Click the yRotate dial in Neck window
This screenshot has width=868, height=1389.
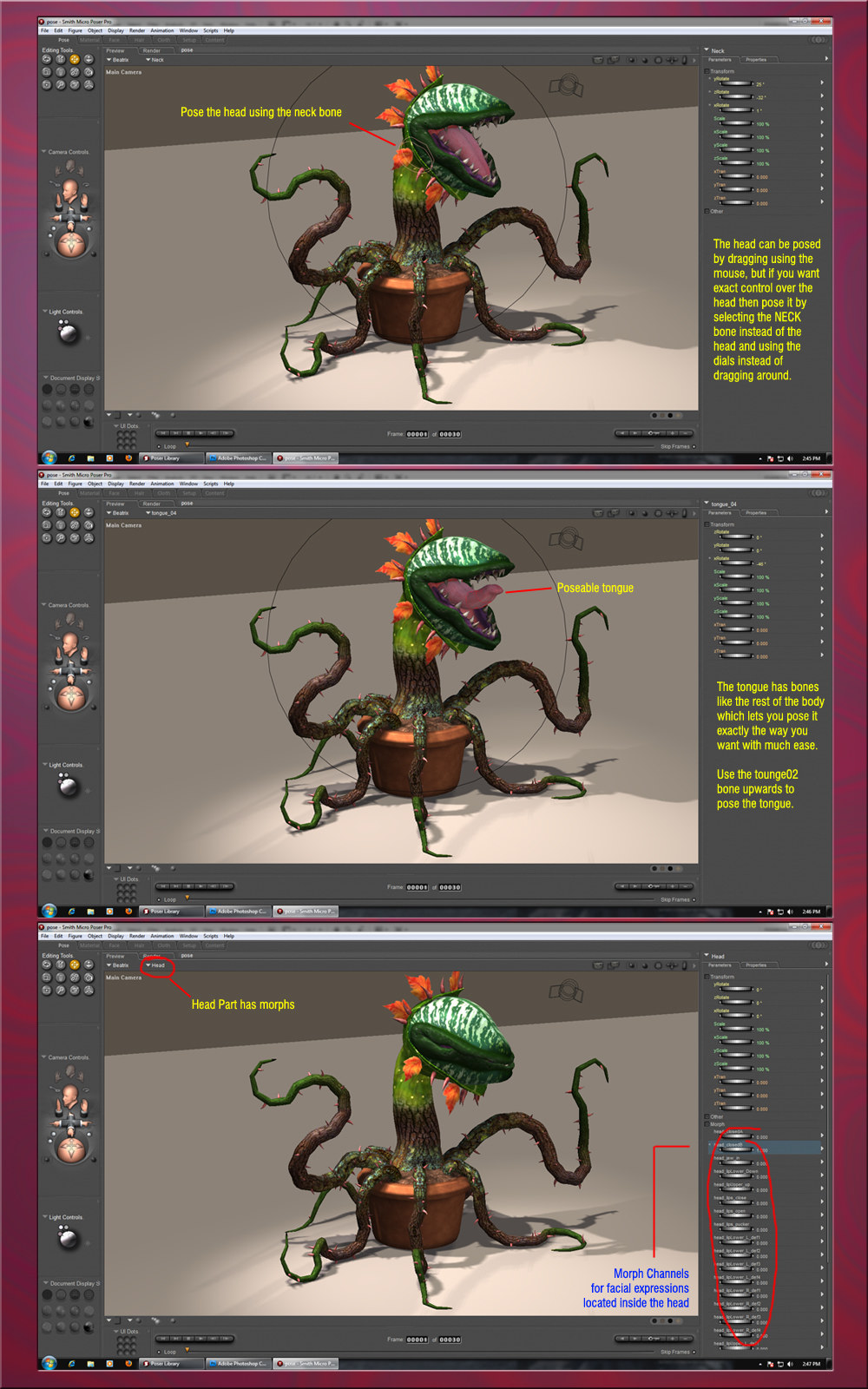tap(736, 84)
